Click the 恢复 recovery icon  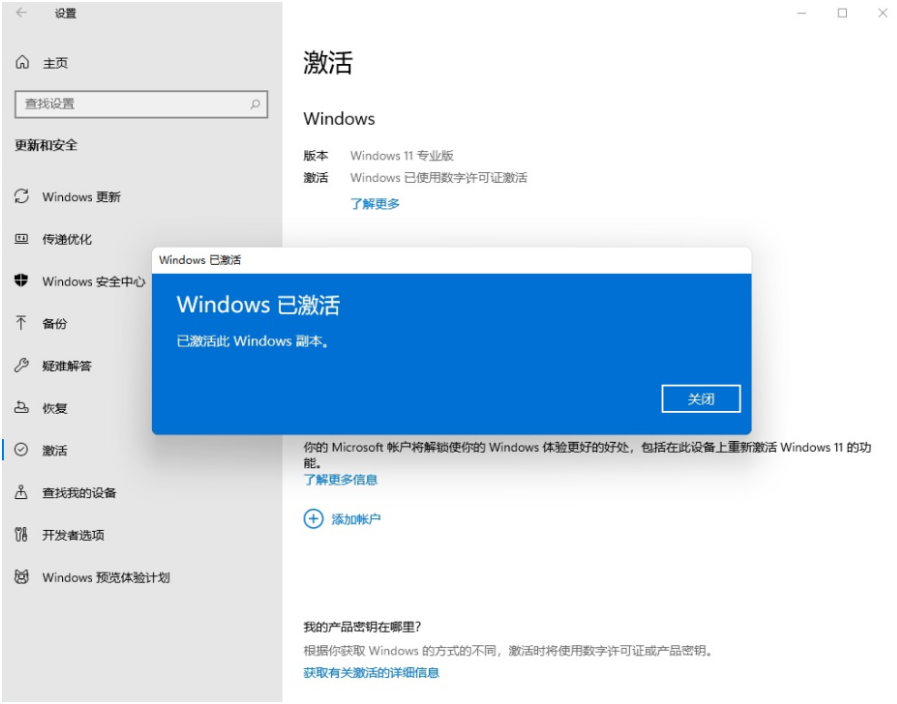click(x=22, y=407)
